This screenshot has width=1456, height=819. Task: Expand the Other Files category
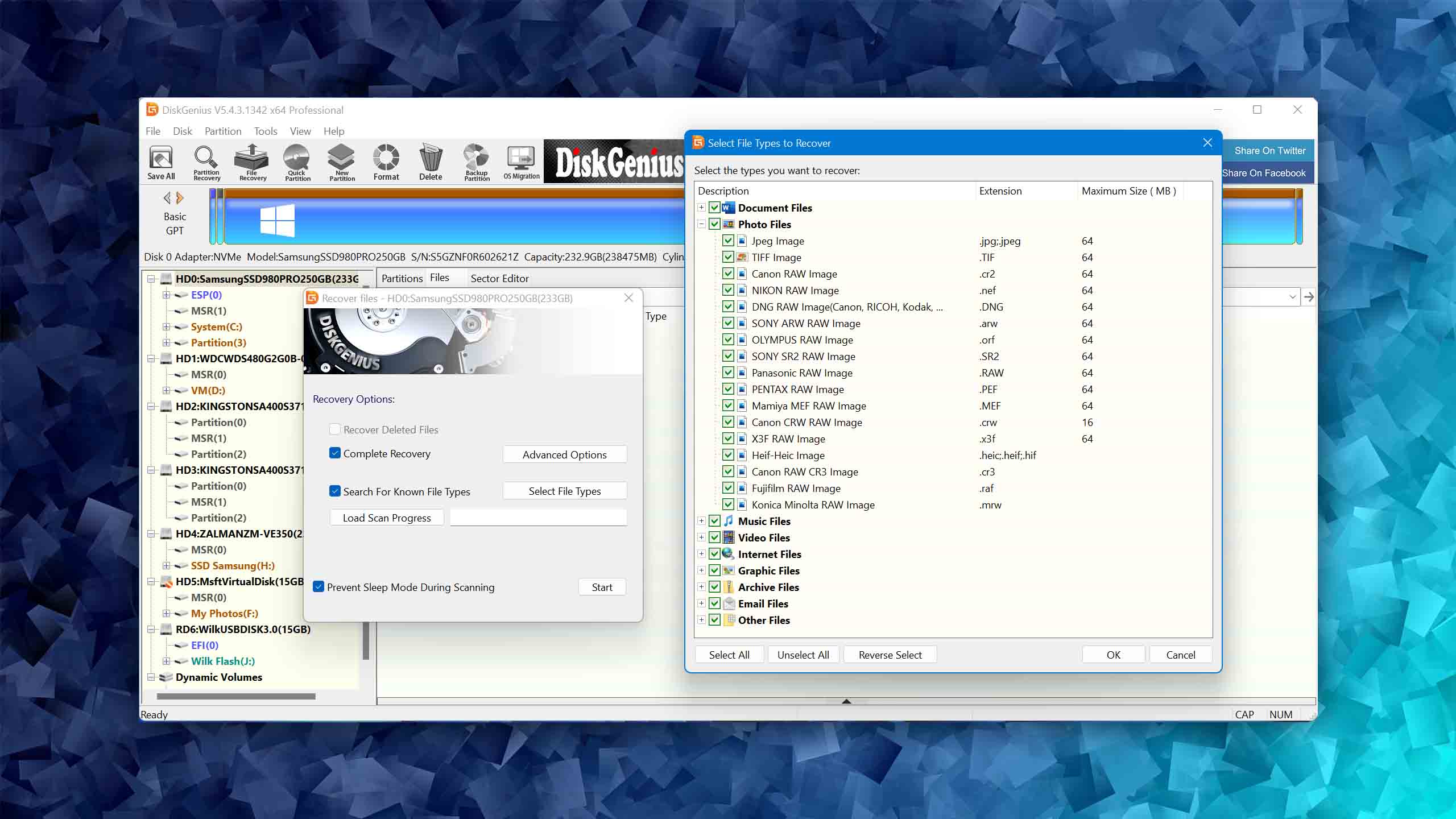[701, 620]
